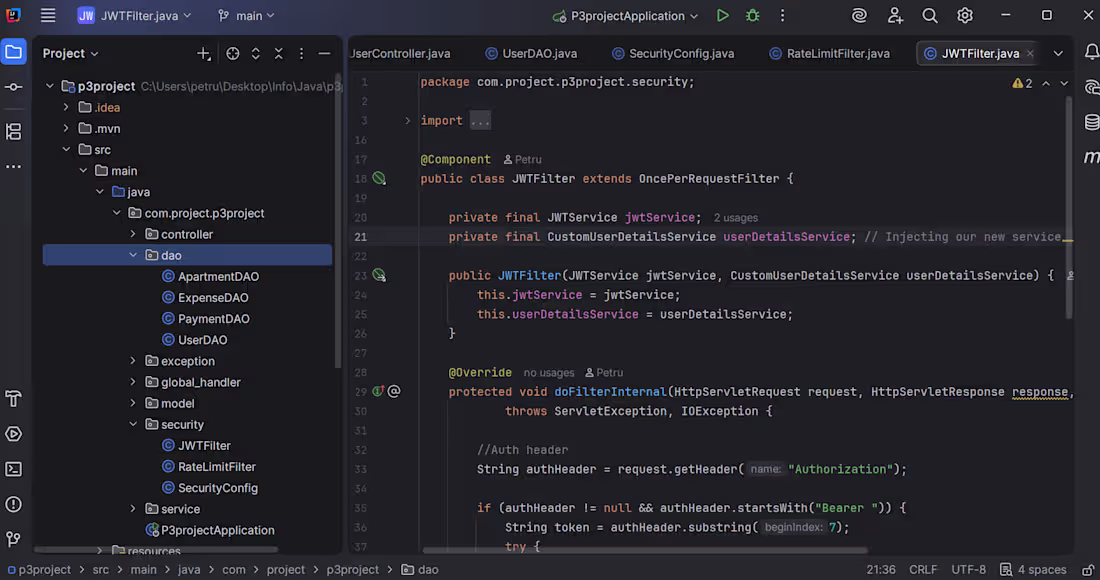Open the Structure tool window icon
1100x580 pixels.
[13, 132]
